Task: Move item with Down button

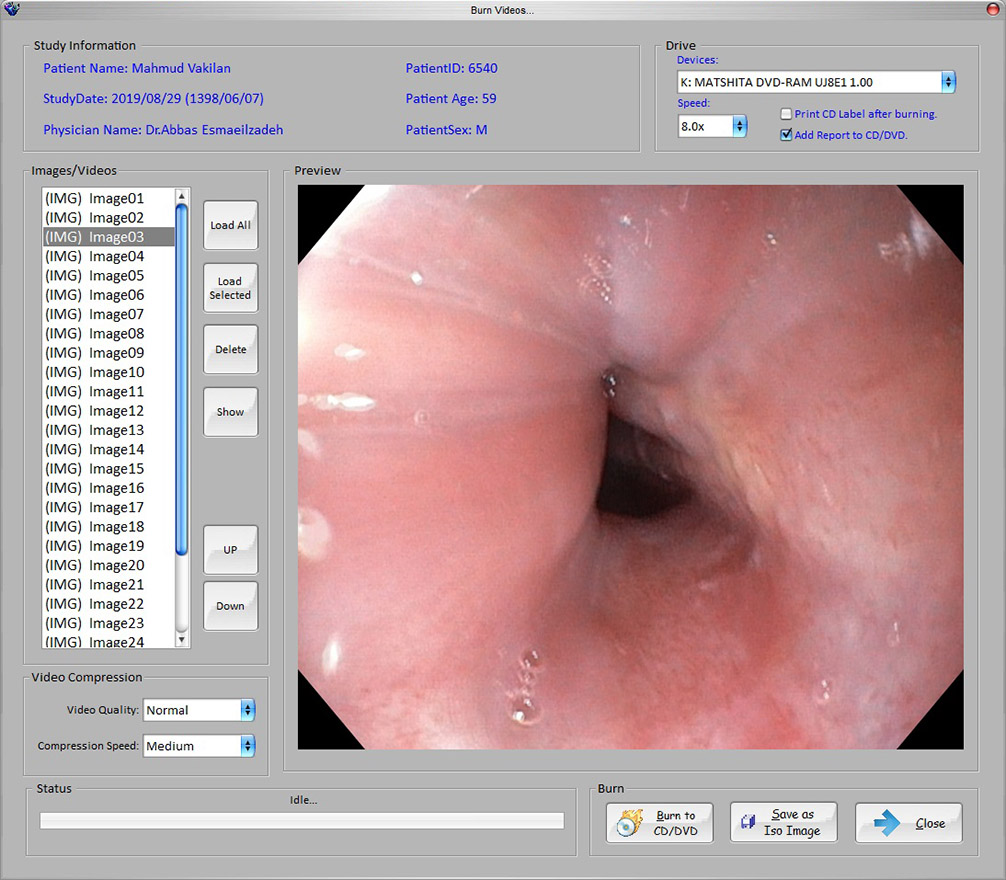Action: pyautogui.click(x=230, y=606)
